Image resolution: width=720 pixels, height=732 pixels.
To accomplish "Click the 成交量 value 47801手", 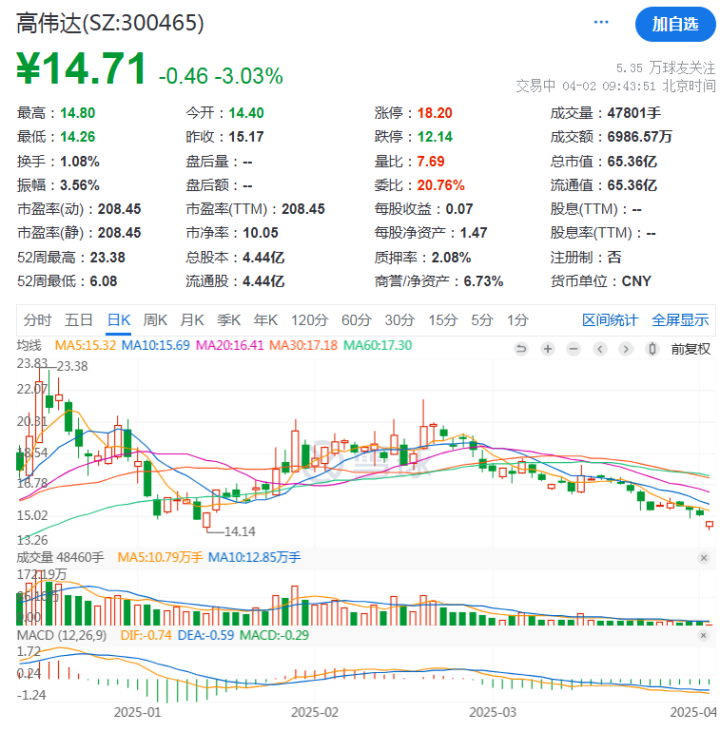I will pos(634,113).
